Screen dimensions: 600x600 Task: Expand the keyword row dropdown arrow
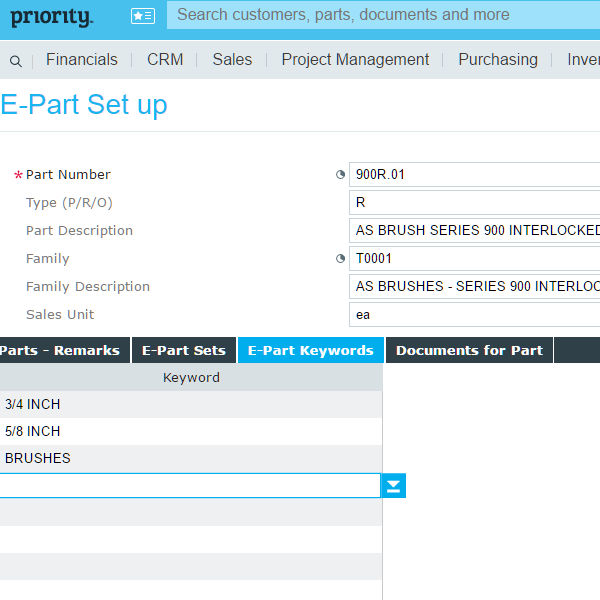point(394,486)
